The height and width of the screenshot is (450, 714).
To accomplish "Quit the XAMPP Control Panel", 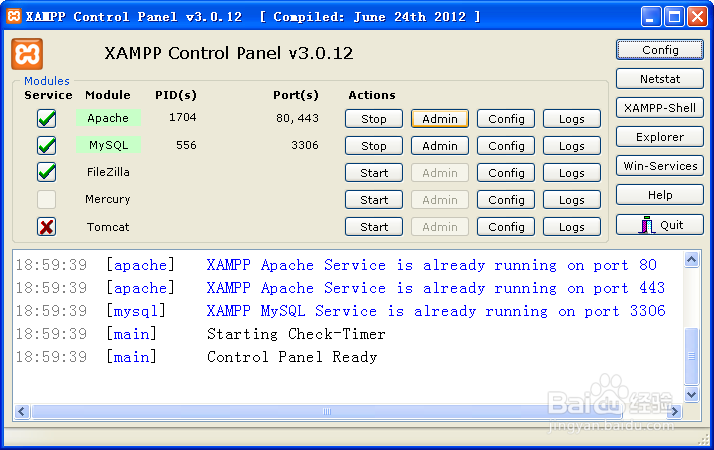I will click(x=660, y=225).
